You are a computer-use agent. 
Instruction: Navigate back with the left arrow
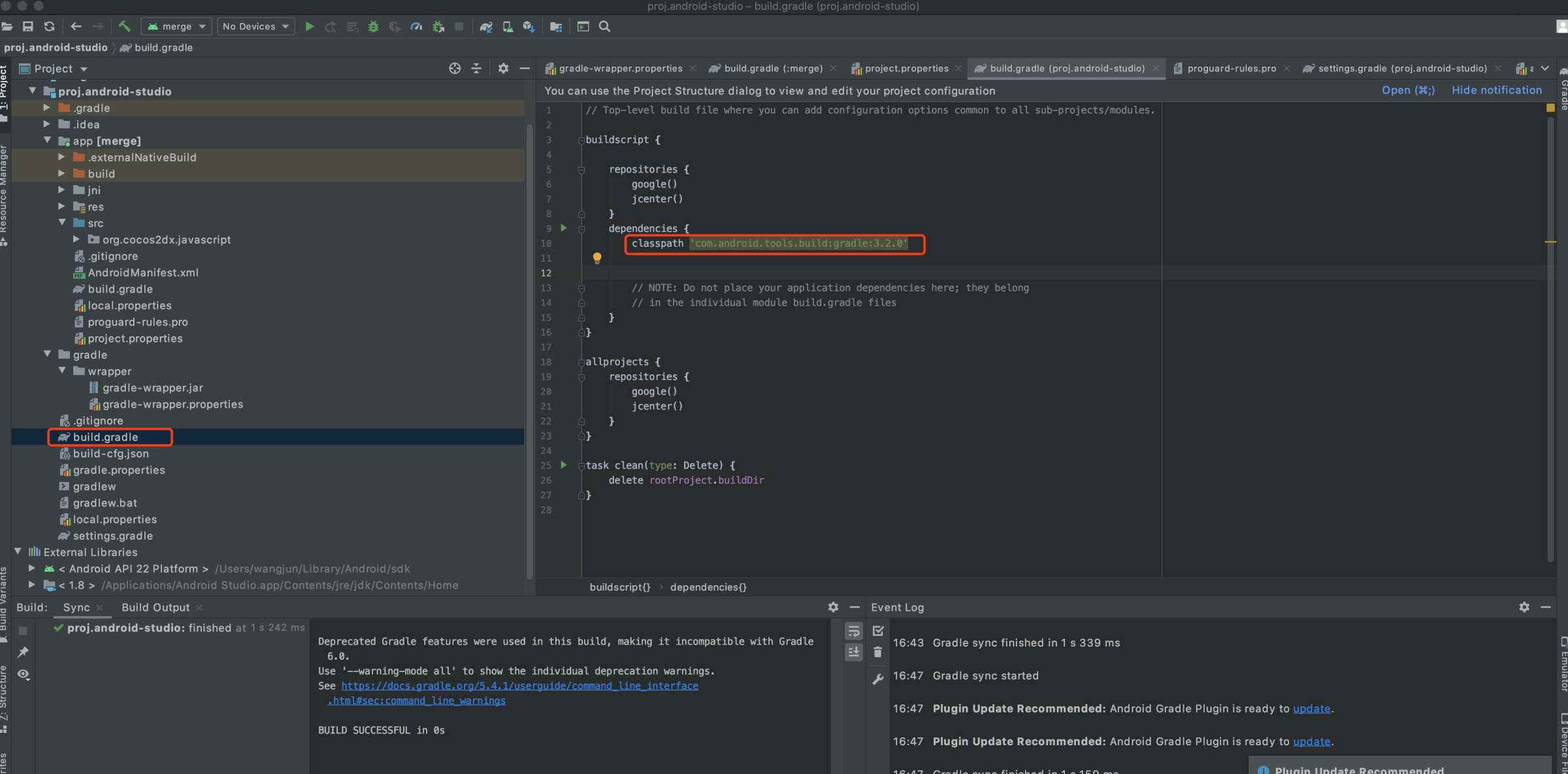tap(76, 27)
